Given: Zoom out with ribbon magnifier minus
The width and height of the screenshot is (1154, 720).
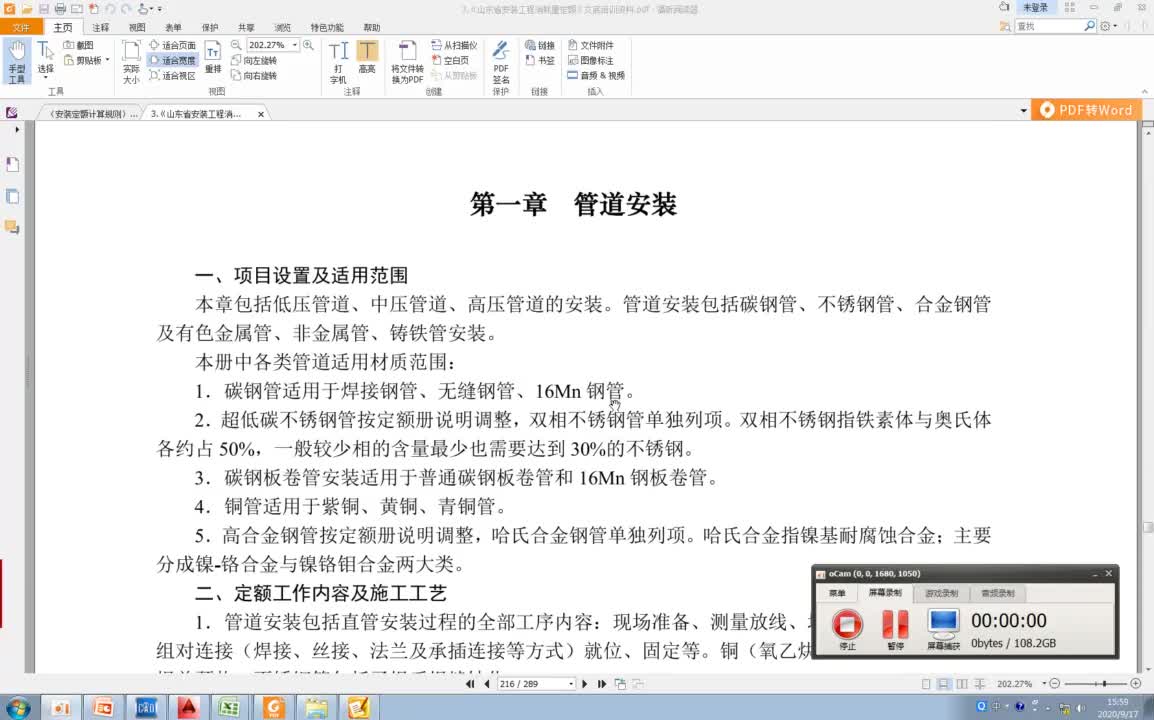Looking at the screenshot, I should click(x=236, y=45).
